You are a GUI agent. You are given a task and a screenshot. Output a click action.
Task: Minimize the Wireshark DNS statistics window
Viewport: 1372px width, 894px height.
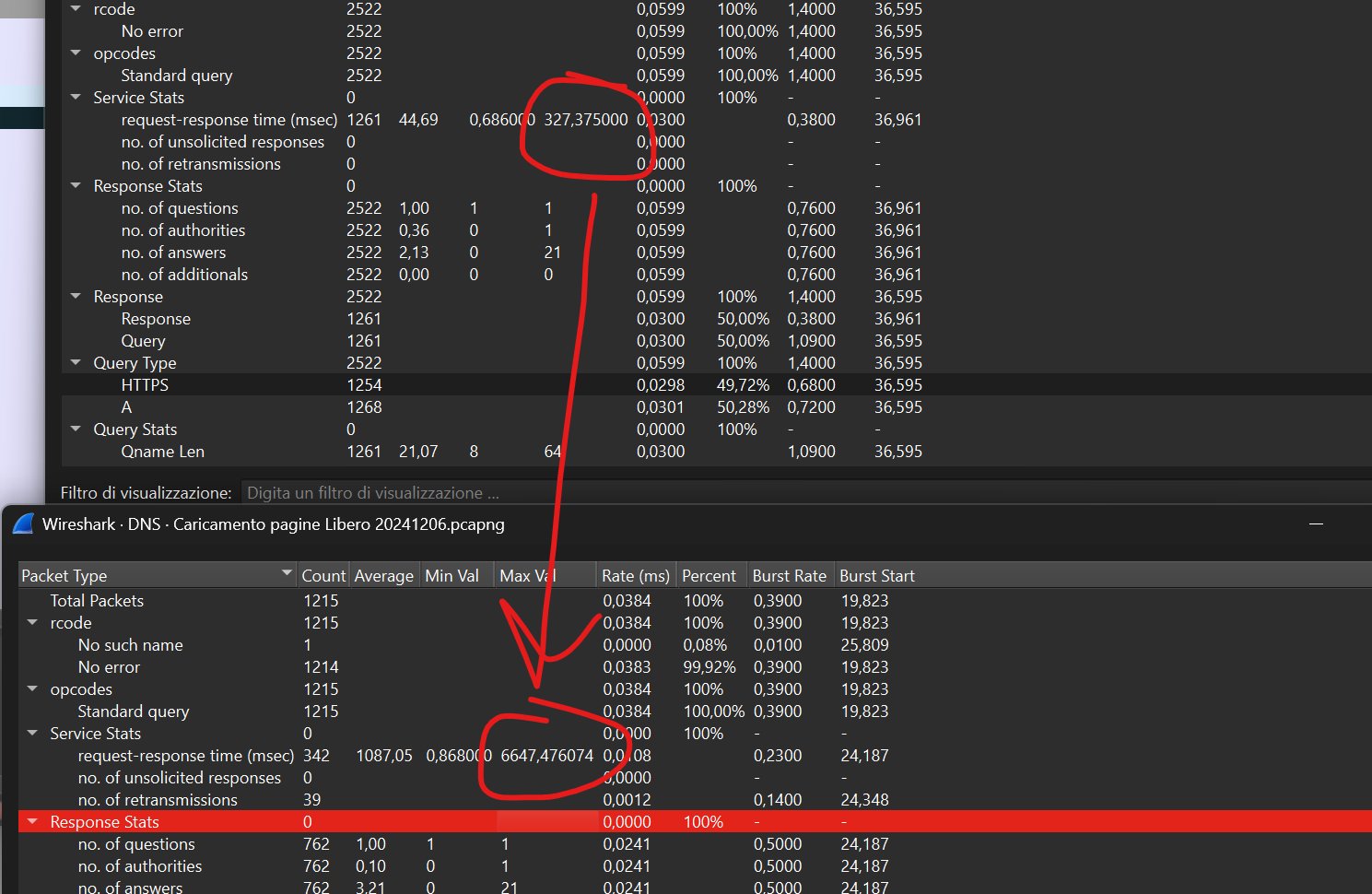click(1316, 523)
